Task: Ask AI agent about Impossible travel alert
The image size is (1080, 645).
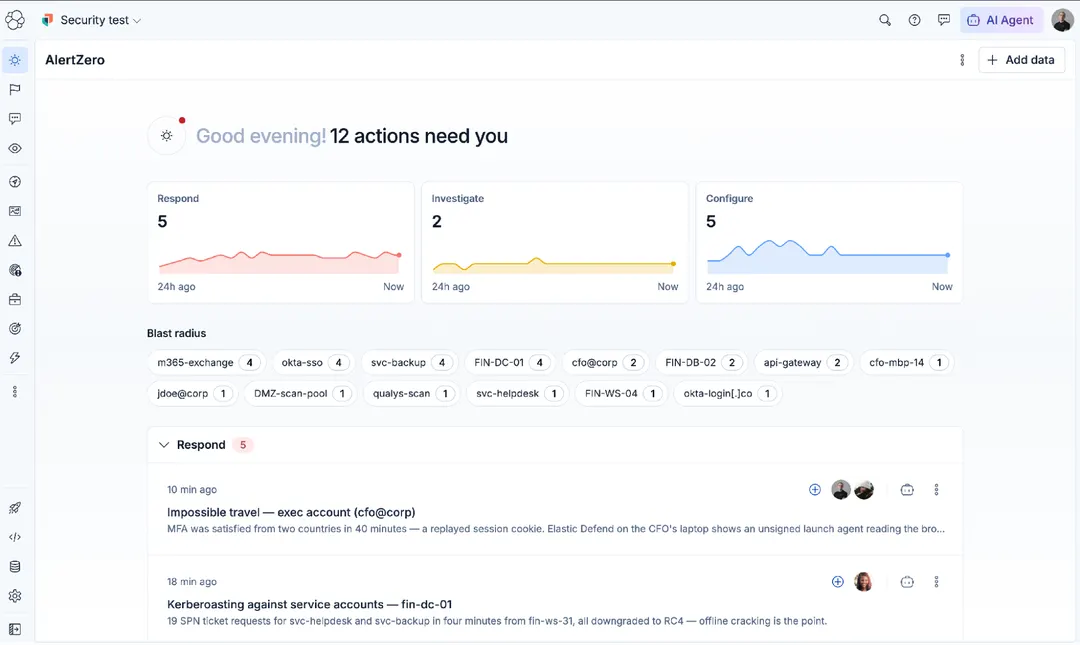Action: (x=907, y=490)
